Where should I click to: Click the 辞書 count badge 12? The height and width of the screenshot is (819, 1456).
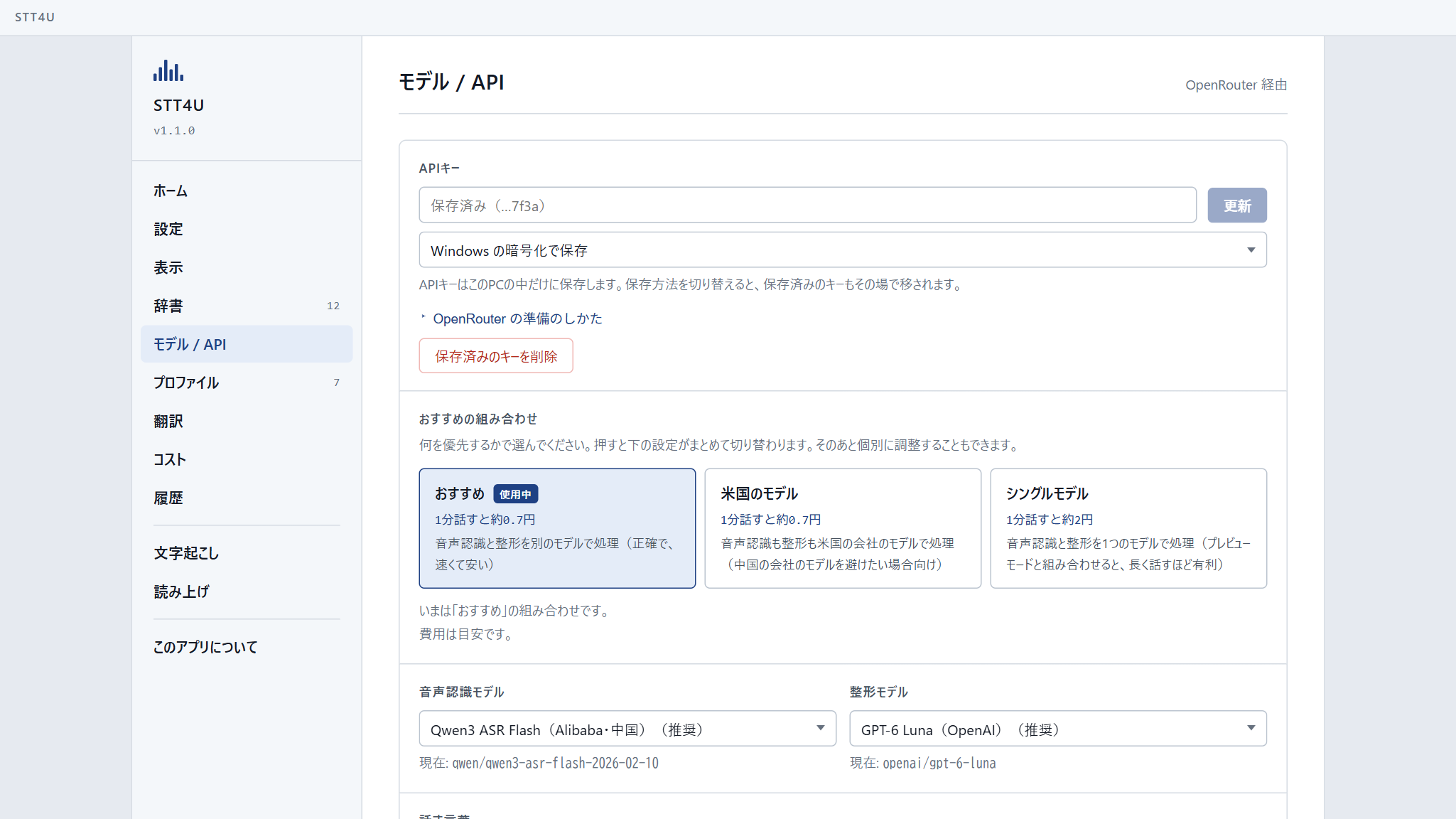[333, 306]
